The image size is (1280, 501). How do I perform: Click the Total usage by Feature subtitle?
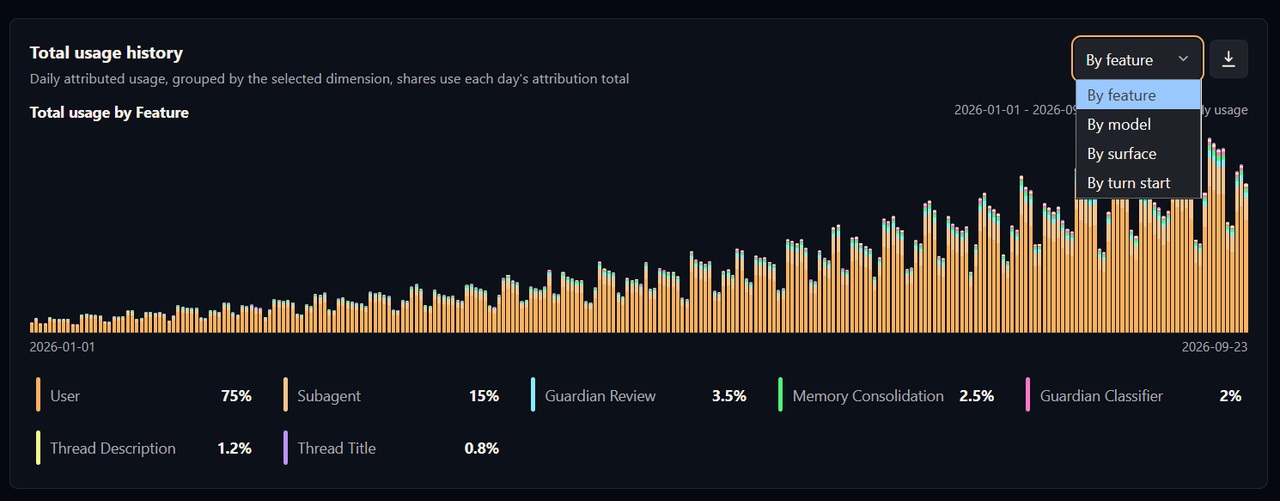click(109, 113)
